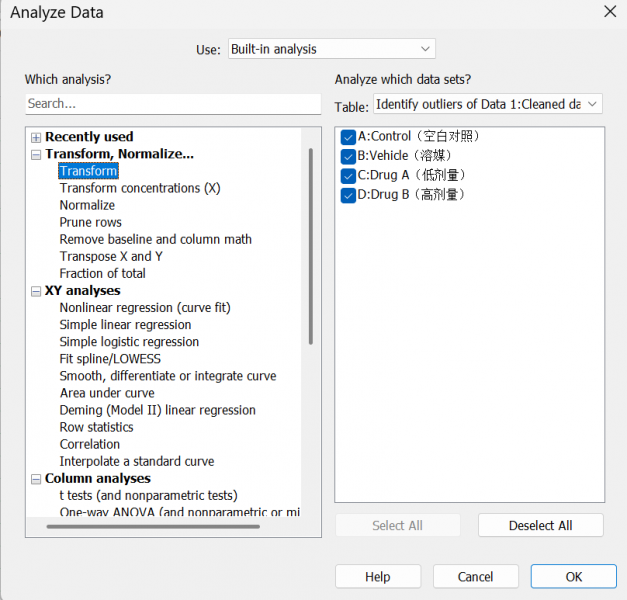Collapse the XY analyses group
The image size is (627, 600).
[36, 292]
